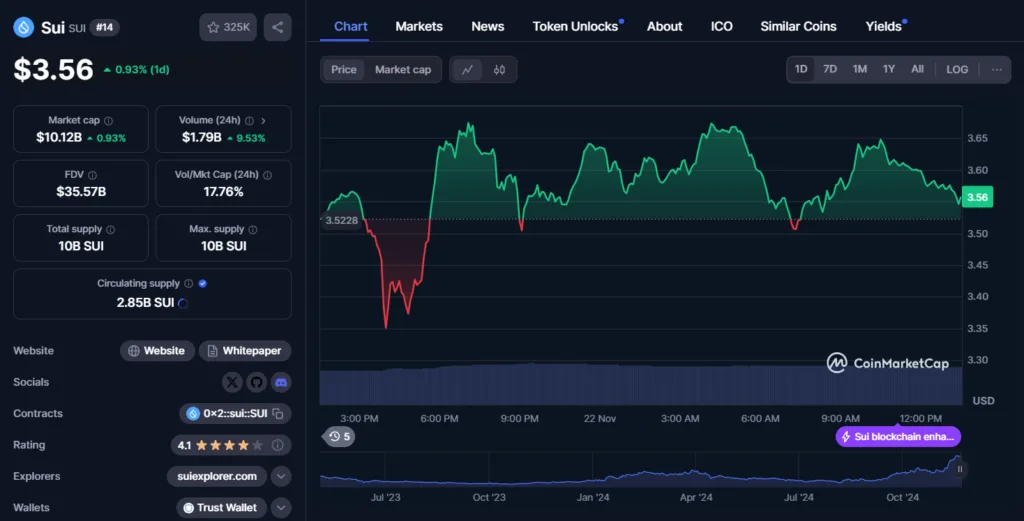
Task: Open the Whitepaper link button
Action: (245, 351)
